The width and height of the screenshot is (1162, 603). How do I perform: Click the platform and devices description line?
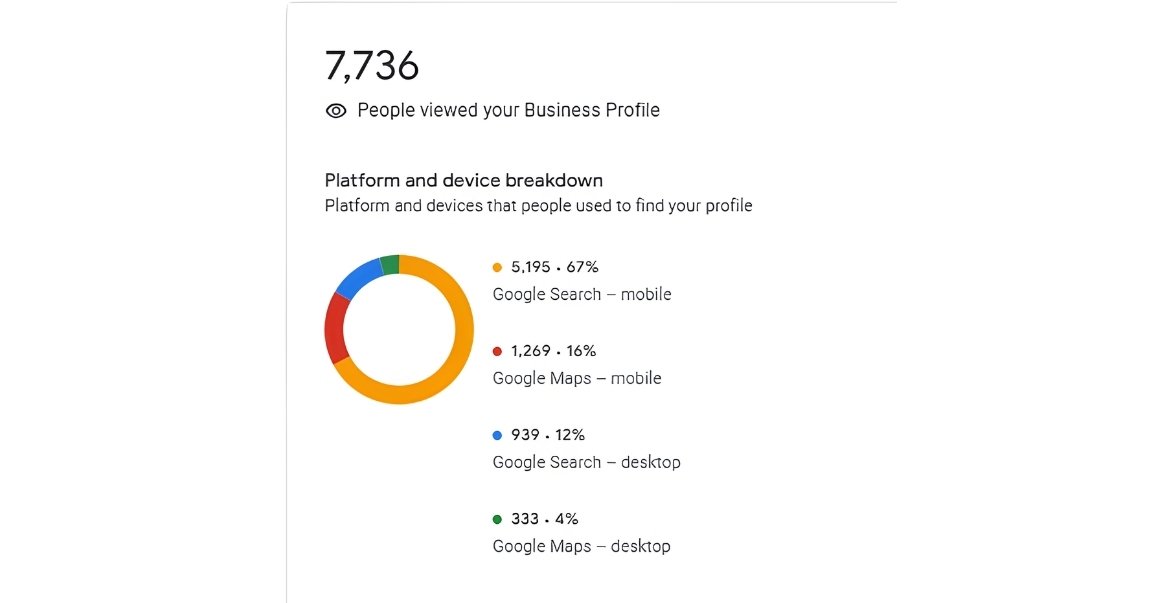click(538, 206)
